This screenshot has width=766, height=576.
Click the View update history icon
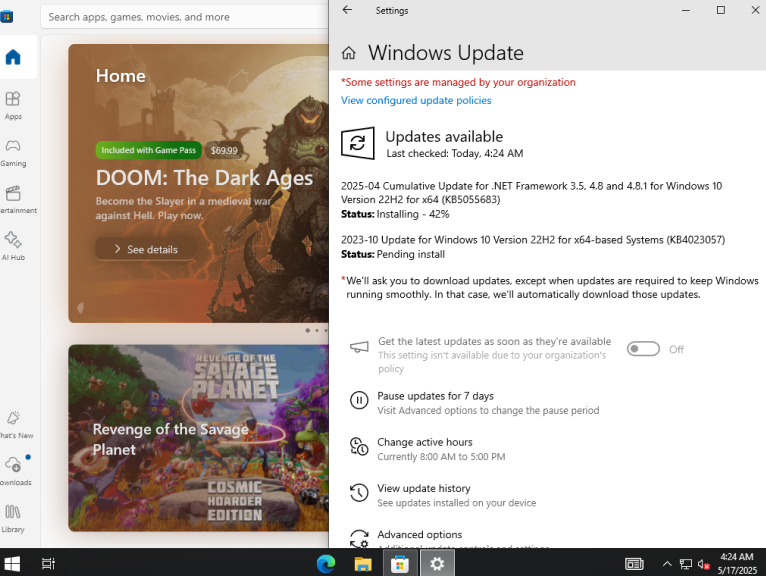coord(359,492)
